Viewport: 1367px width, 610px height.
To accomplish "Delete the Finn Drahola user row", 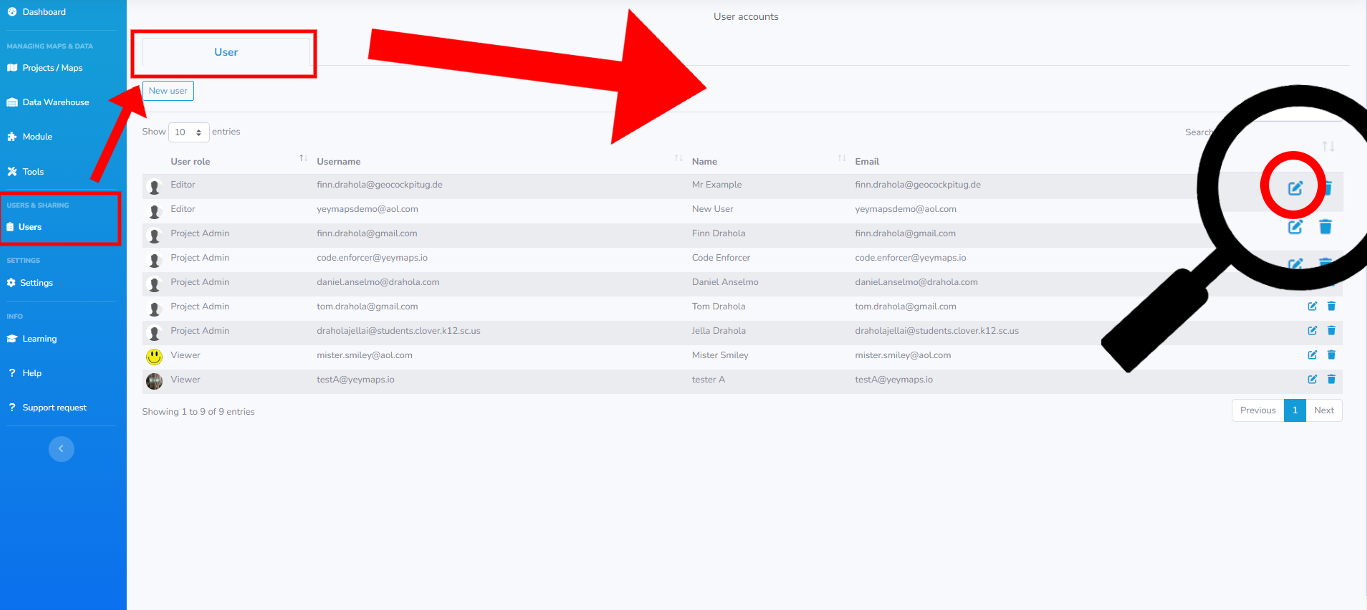I will (x=1325, y=227).
